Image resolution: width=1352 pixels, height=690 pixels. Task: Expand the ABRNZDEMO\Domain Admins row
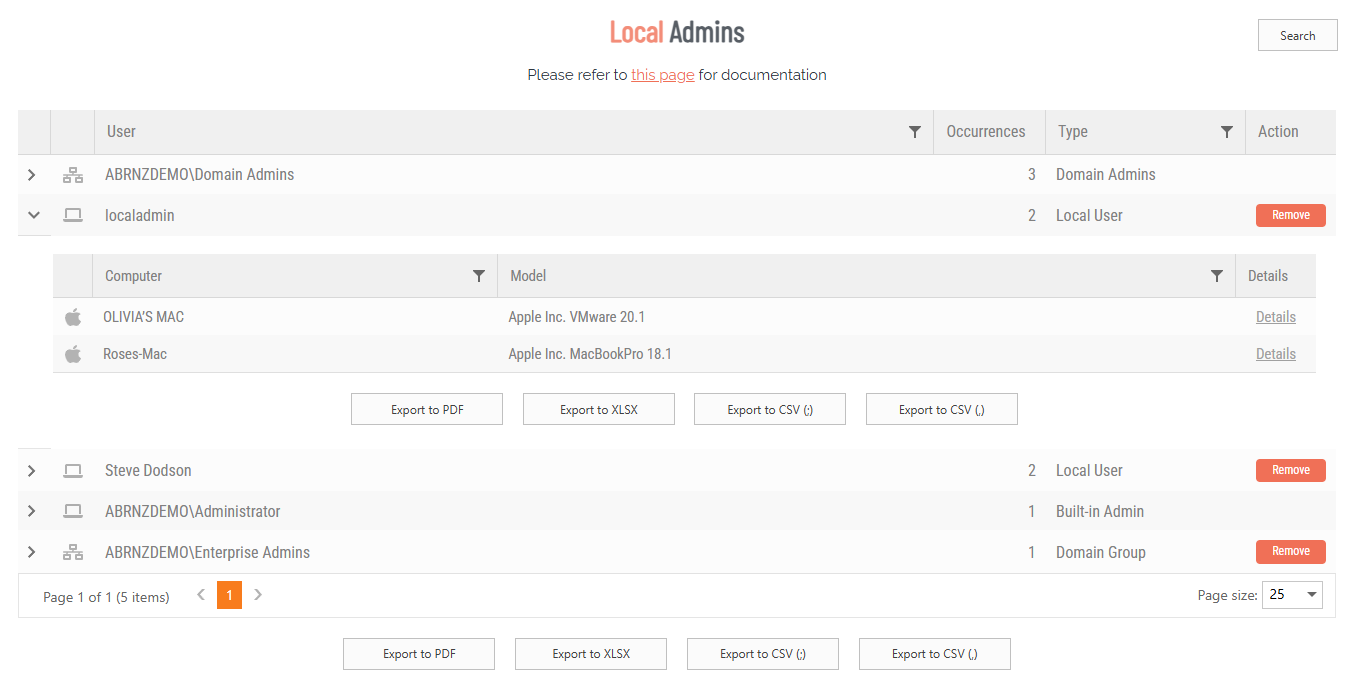pos(32,175)
